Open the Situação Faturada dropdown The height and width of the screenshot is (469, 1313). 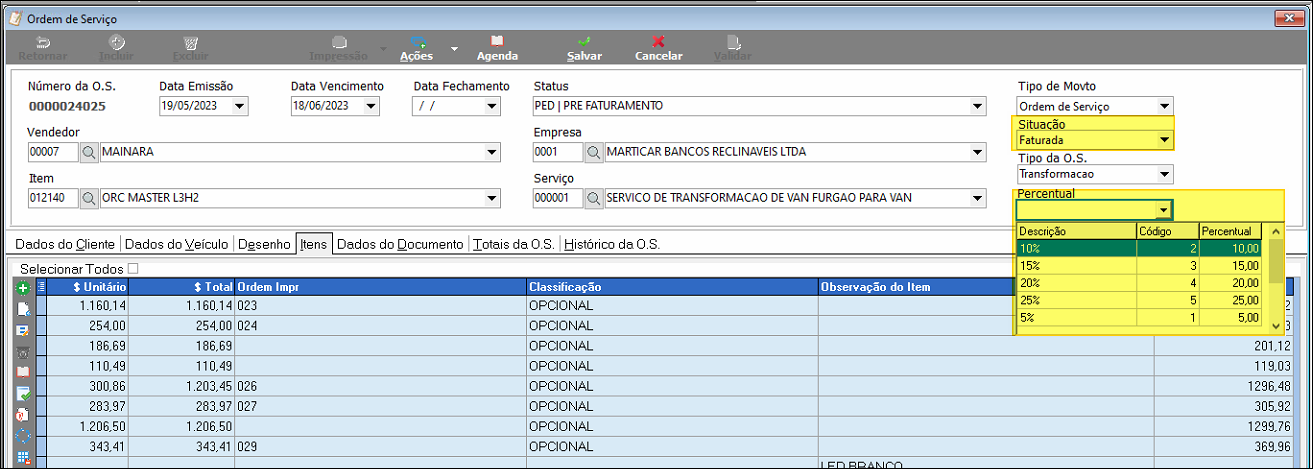(1164, 140)
